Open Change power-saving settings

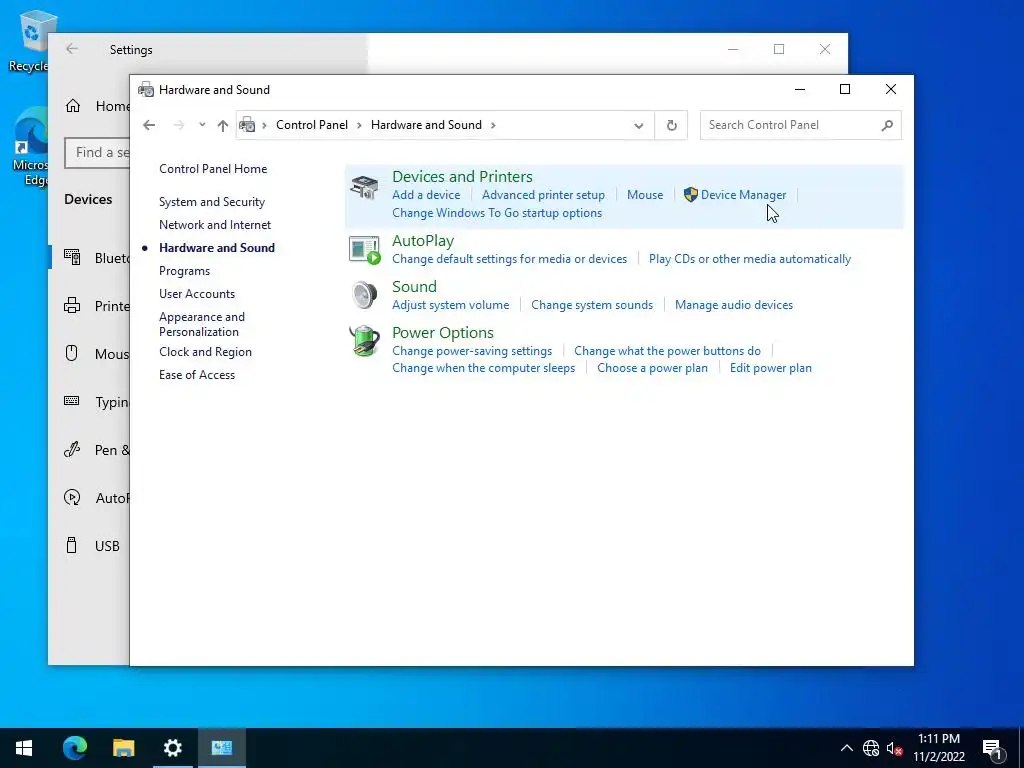pos(472,351)
